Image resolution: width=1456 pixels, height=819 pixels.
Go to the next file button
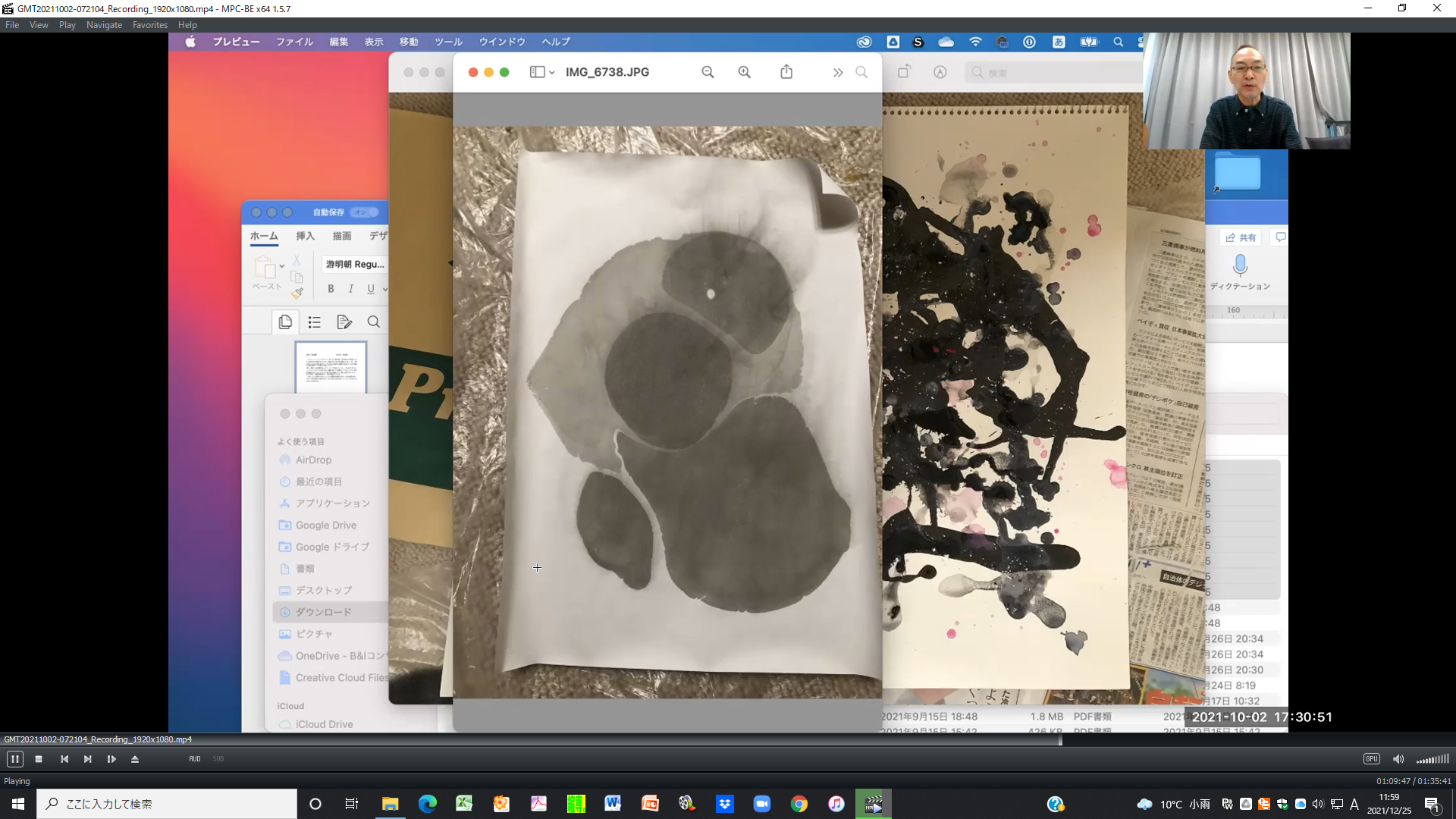click(x=88, y=759)
